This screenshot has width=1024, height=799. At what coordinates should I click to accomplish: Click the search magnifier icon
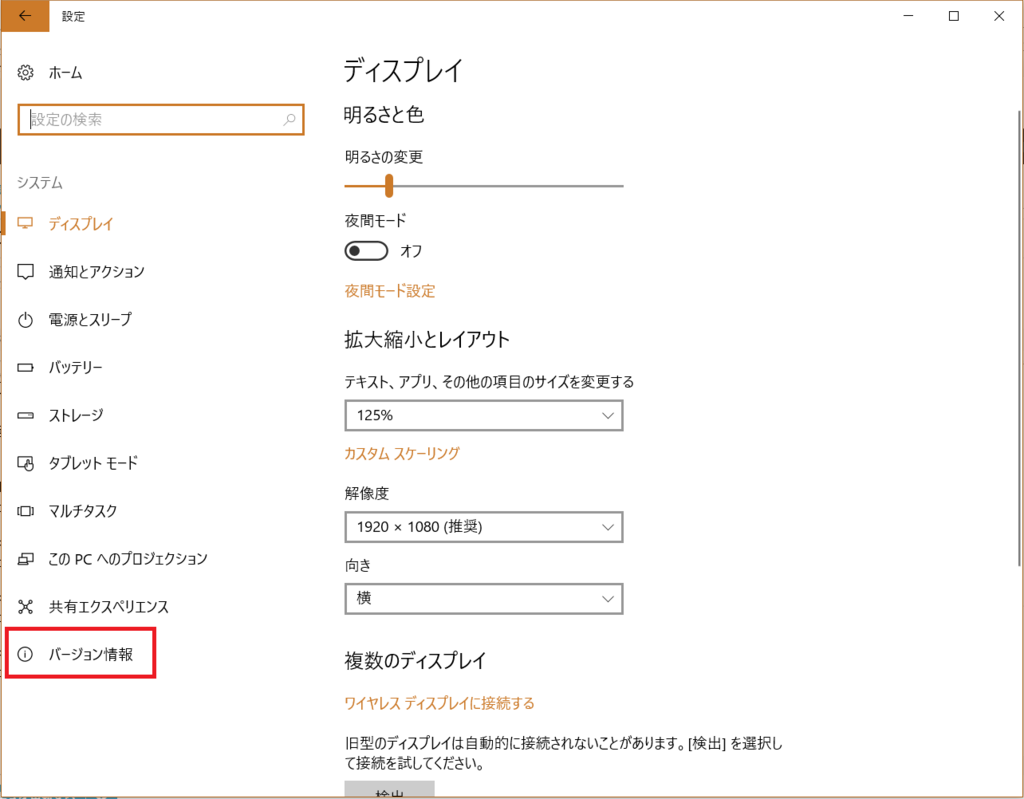[x=289, y=120]
